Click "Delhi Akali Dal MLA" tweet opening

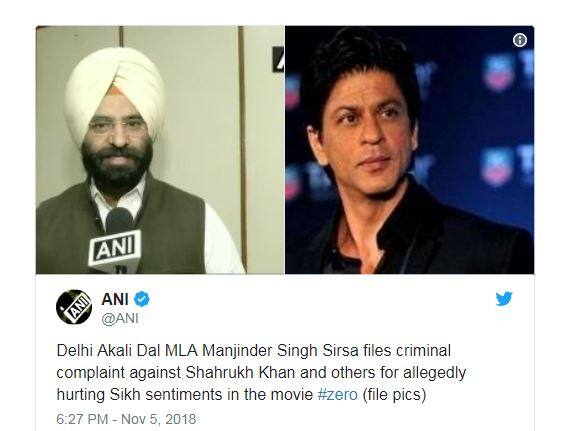127,350
